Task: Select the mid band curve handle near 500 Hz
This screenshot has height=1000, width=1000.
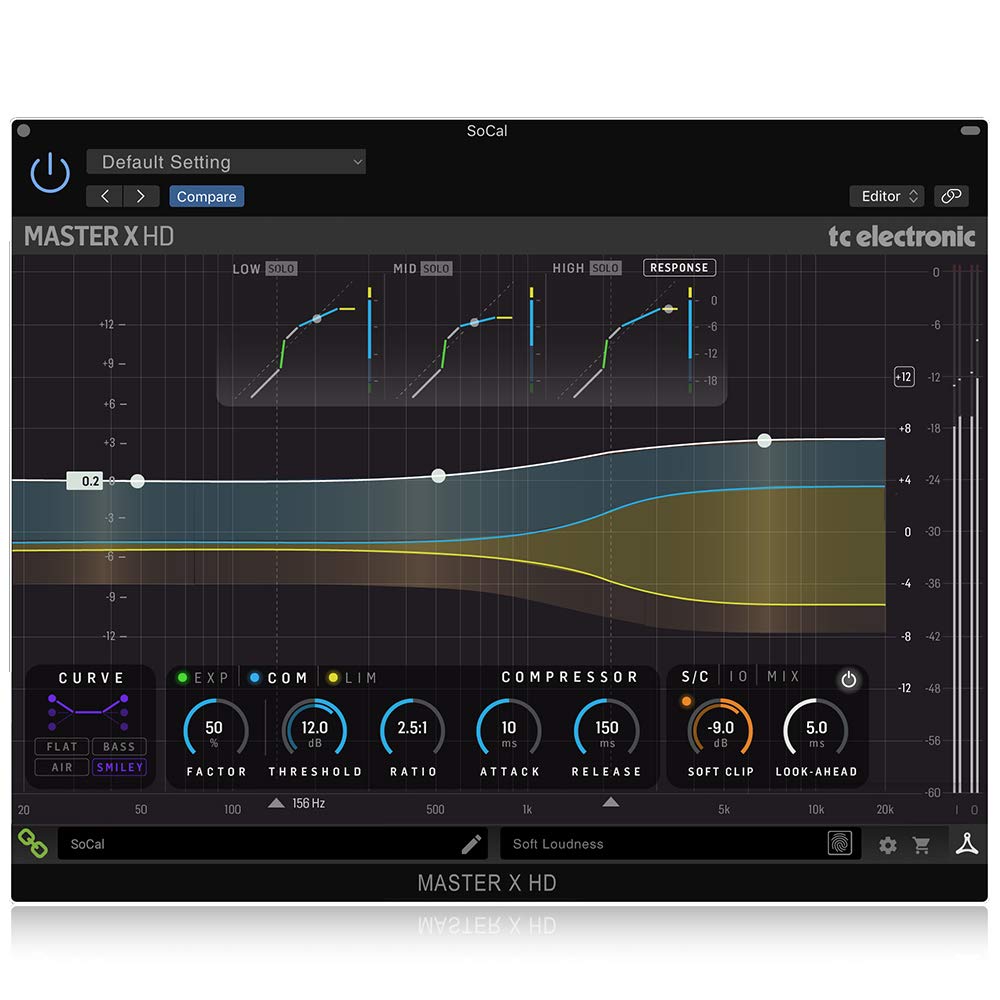Action: tap(438, 476)
